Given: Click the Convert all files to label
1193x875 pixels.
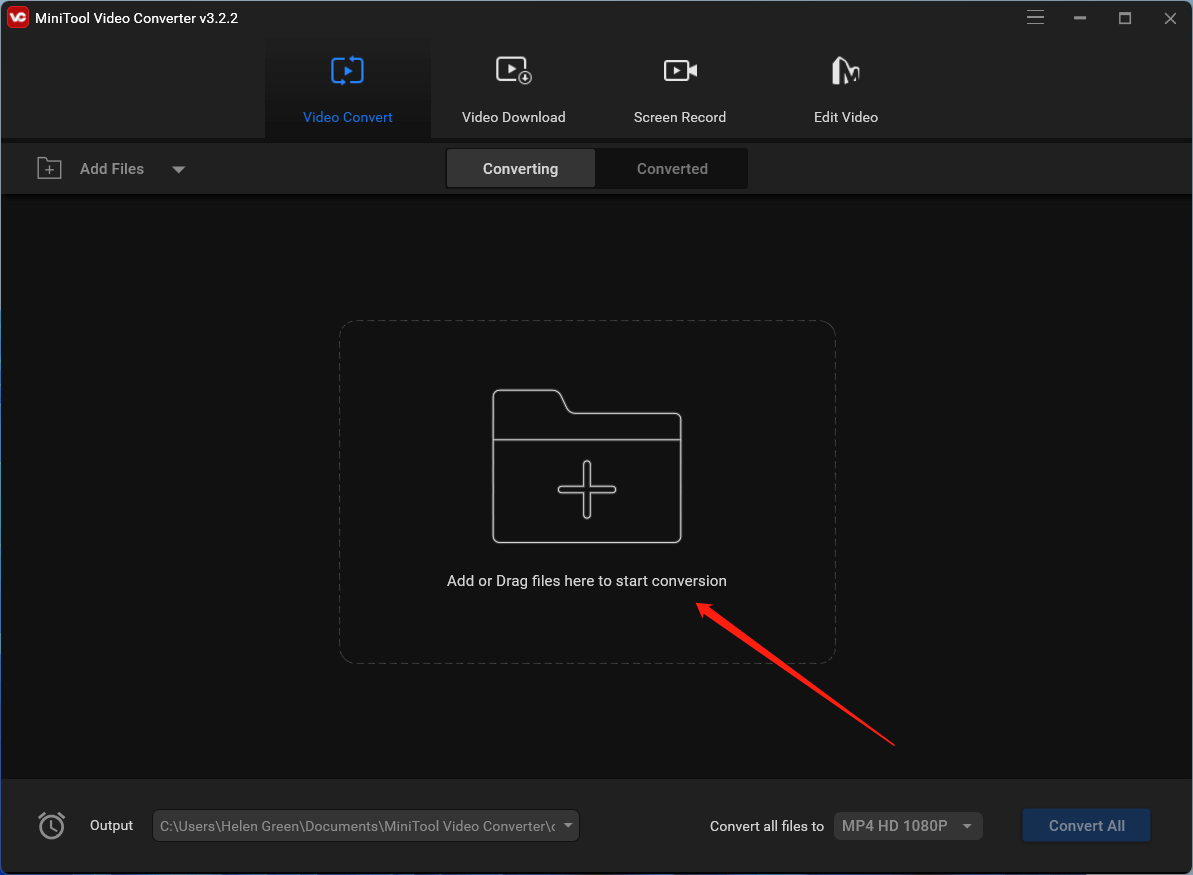Looking at the screenshot, I should click(766, 825).
